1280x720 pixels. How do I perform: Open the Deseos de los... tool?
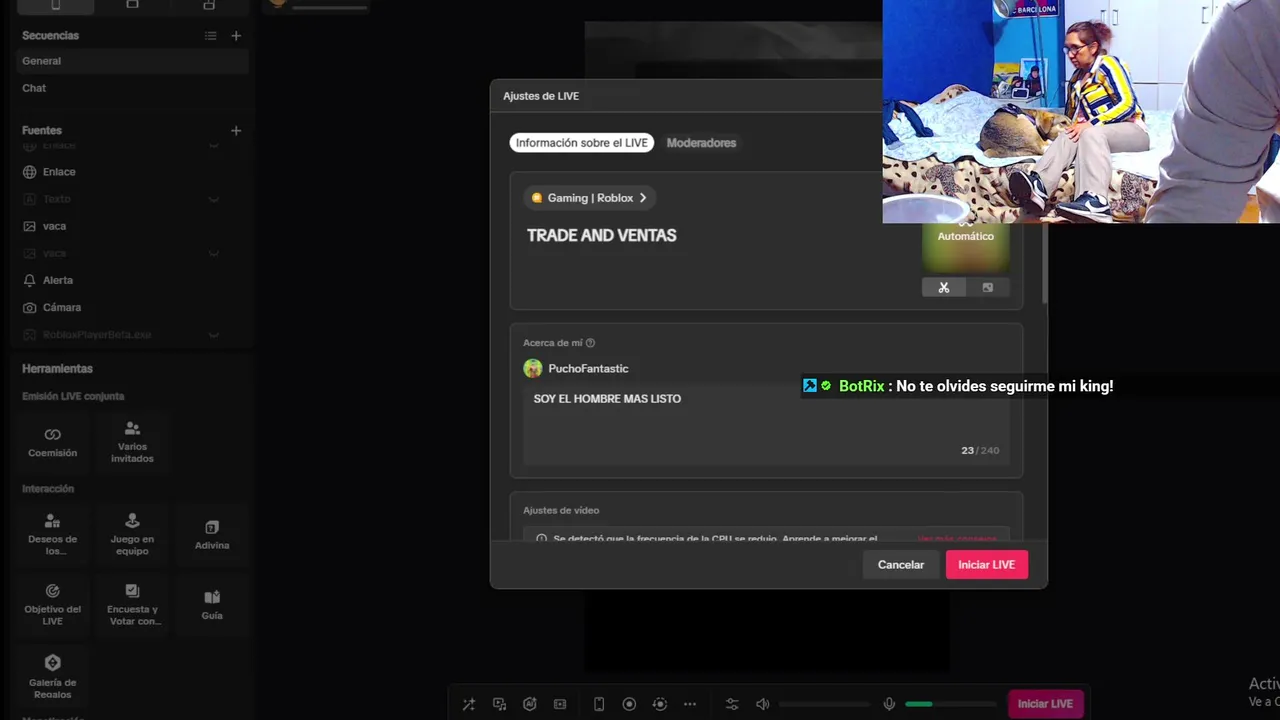52,534
